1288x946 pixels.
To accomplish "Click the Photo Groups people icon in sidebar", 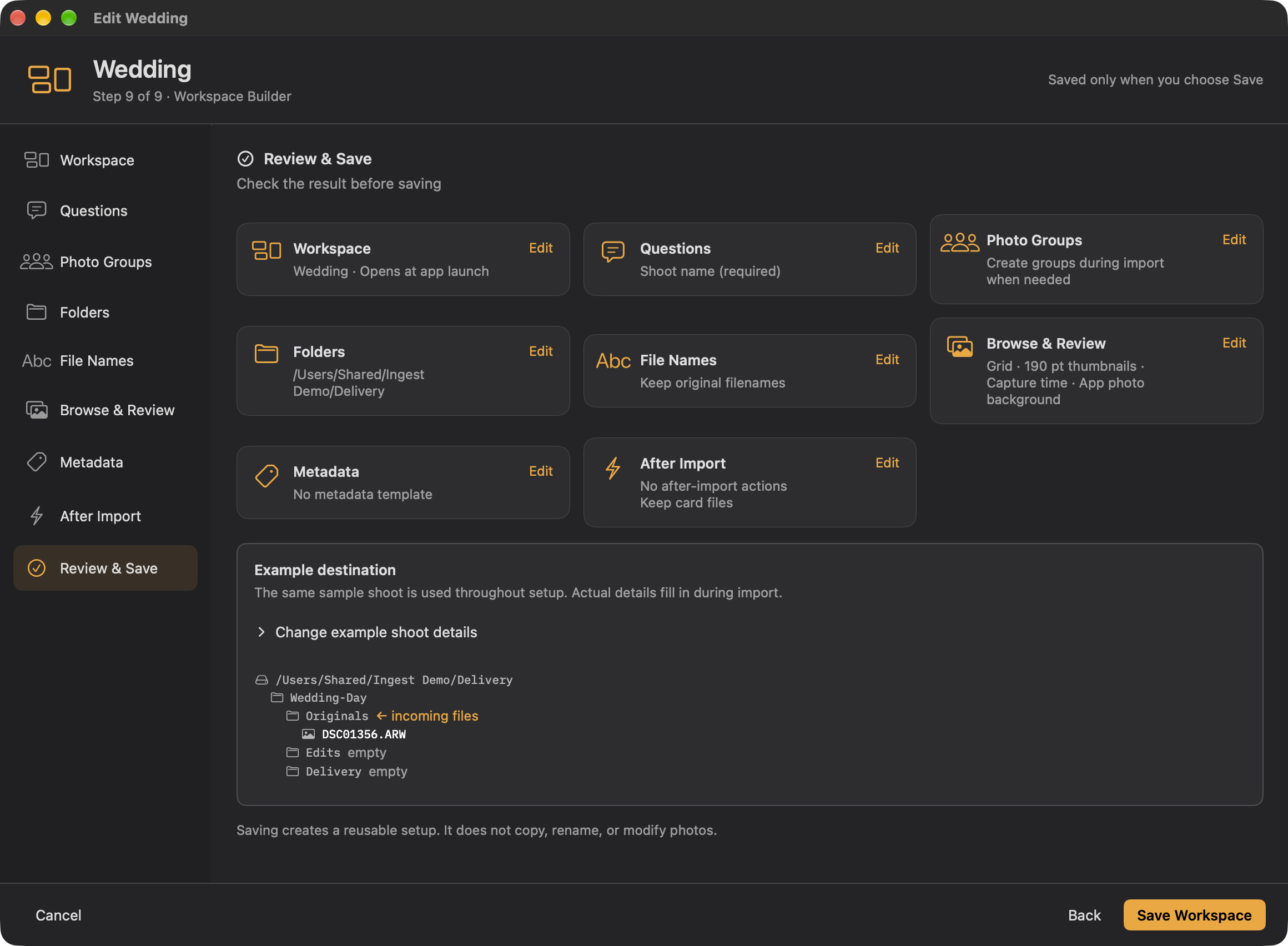I will [37, 261].
